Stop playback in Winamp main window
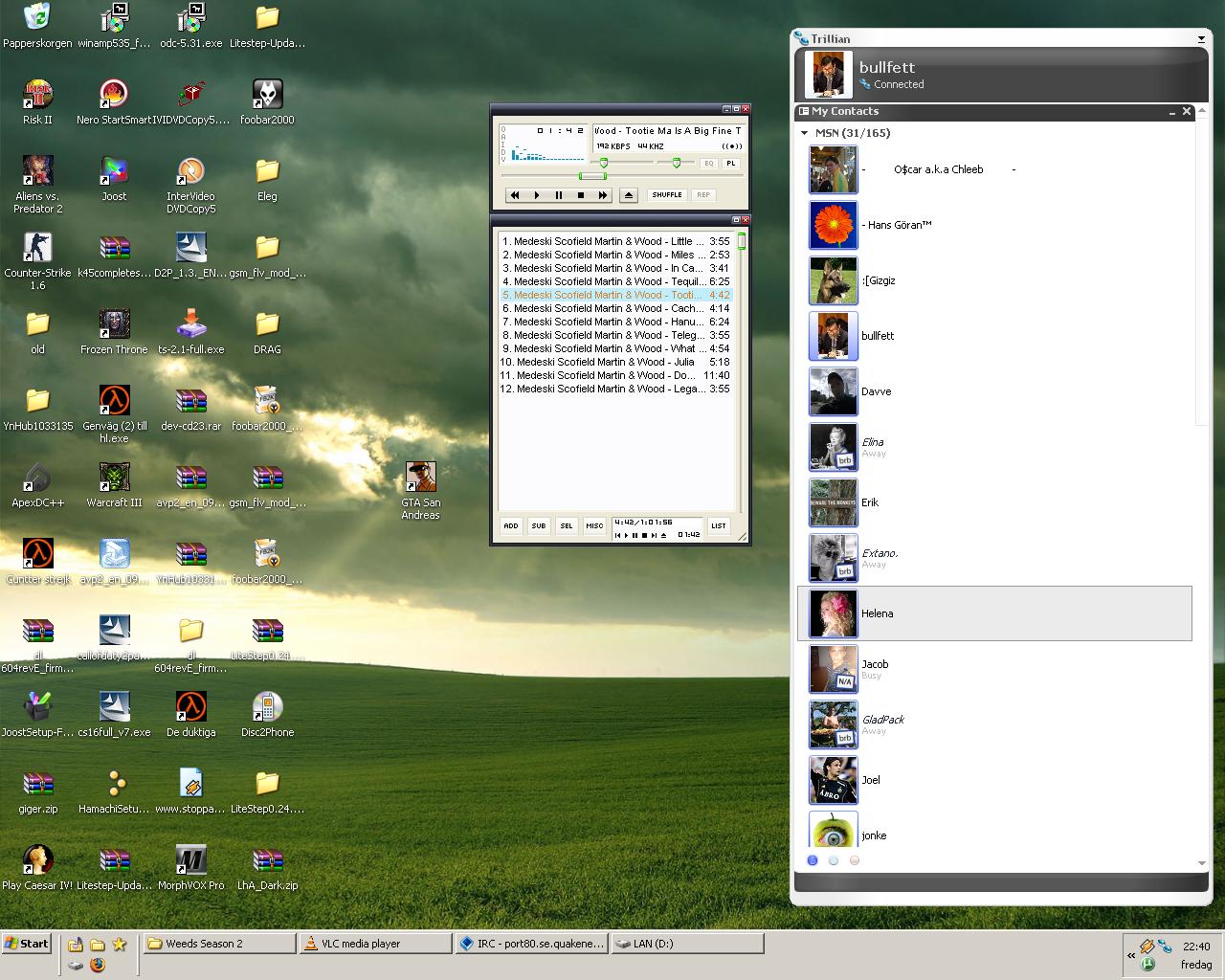Screen dimensions: 1225x980 [x=581, y=195]
